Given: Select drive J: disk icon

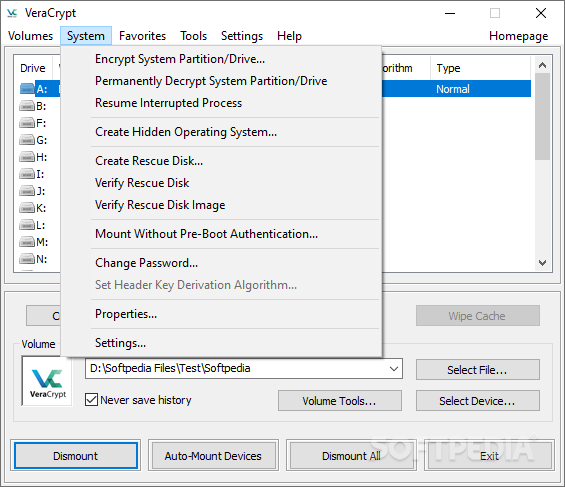Looking at the screenshot, I should [x=27, y=191].
